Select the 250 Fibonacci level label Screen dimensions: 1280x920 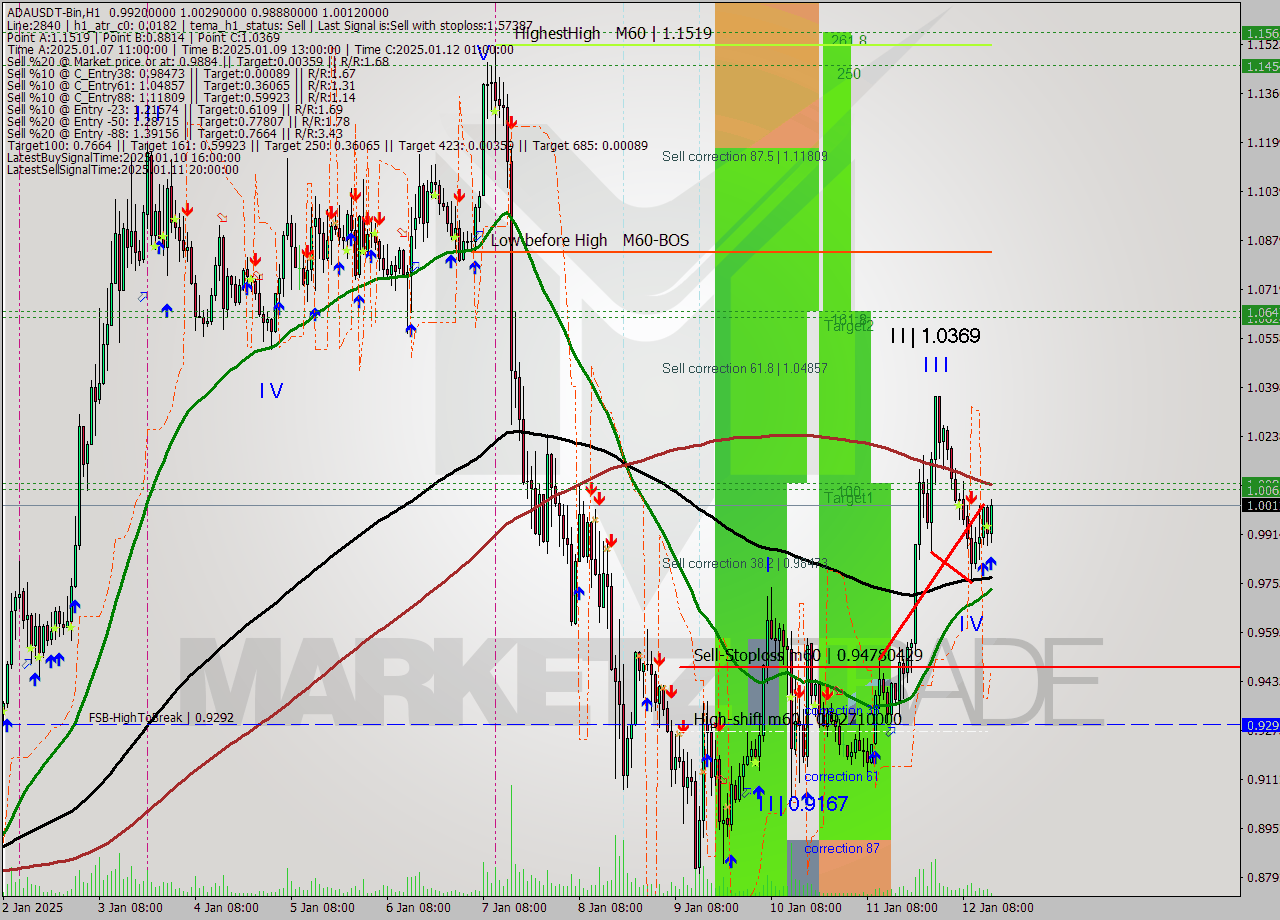pos(849,73)
